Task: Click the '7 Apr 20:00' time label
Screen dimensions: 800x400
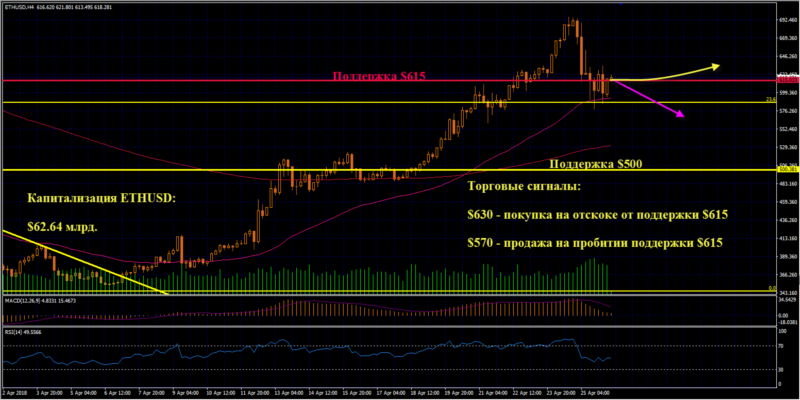Action: (x=153, y=394)
